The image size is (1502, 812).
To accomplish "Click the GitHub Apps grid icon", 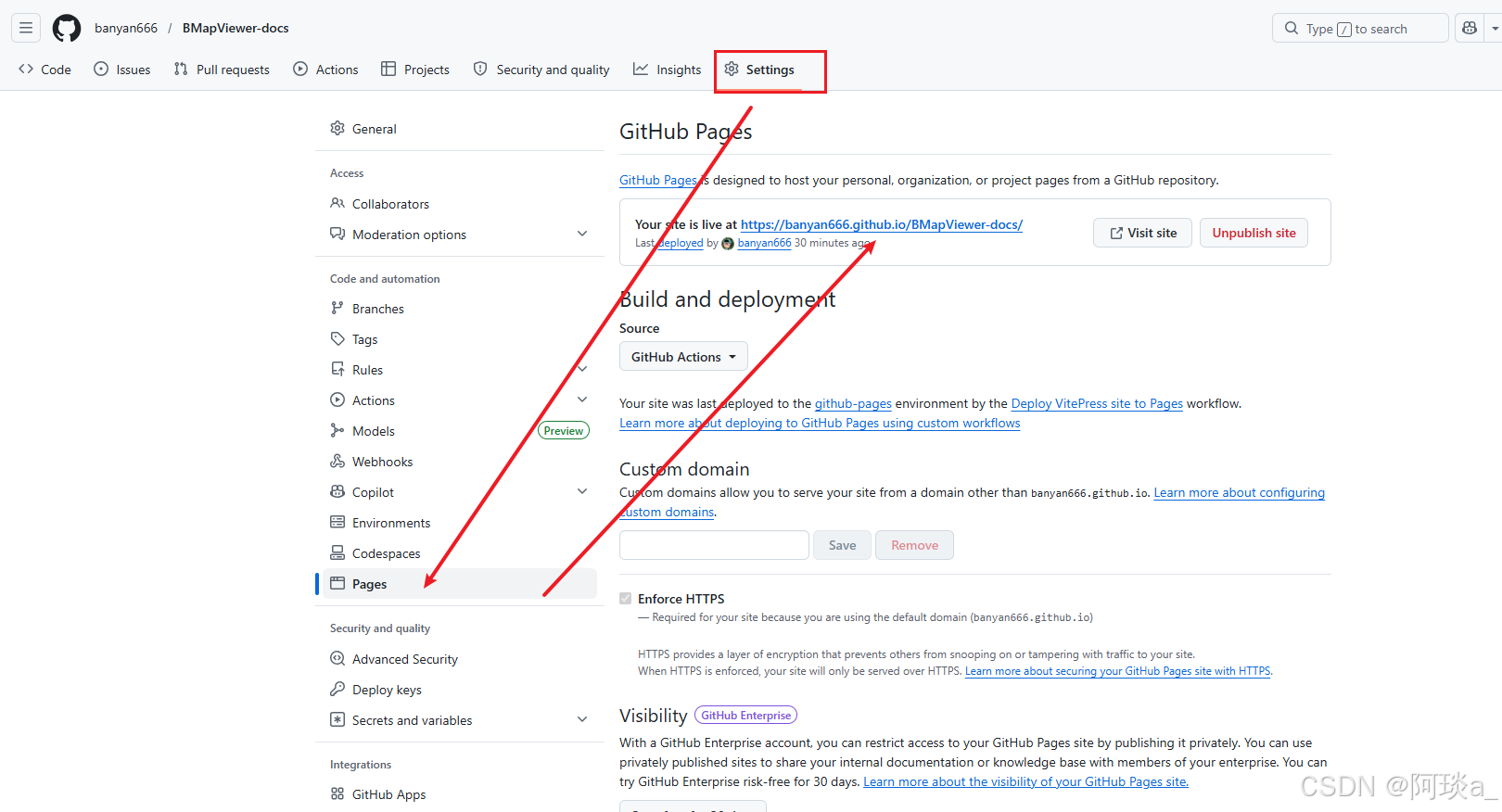I will (x=337, y=793).
